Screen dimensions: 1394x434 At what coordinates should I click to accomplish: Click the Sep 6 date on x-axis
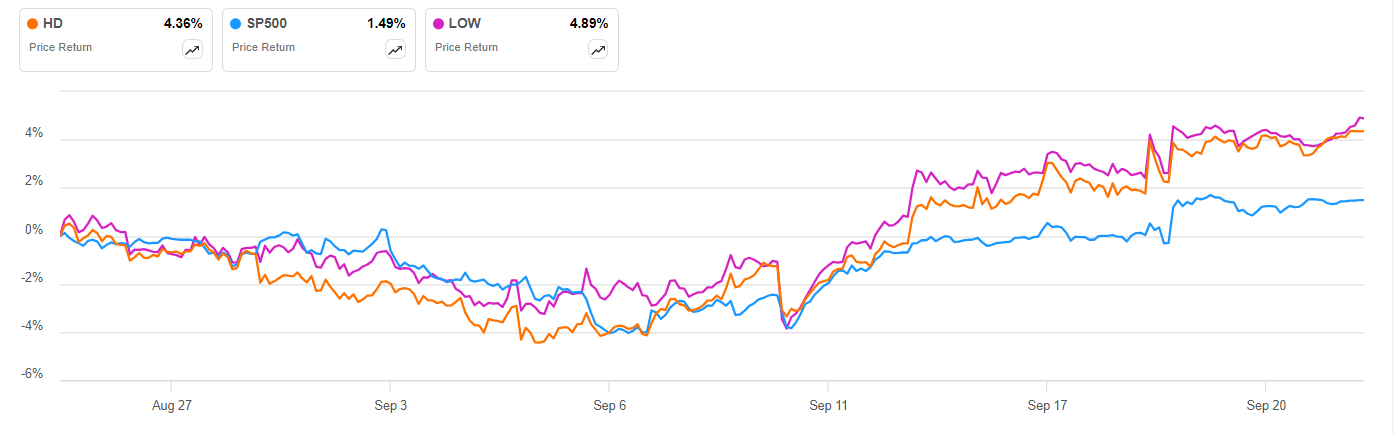[609, 406]
